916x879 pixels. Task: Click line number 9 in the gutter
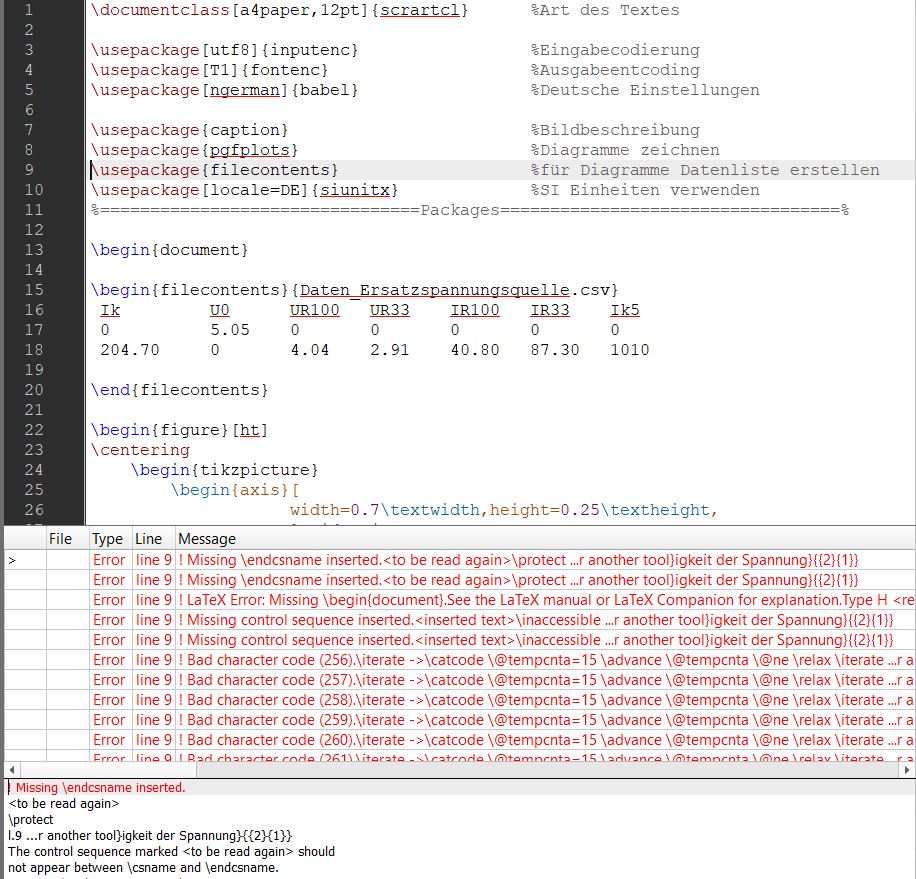28,170
